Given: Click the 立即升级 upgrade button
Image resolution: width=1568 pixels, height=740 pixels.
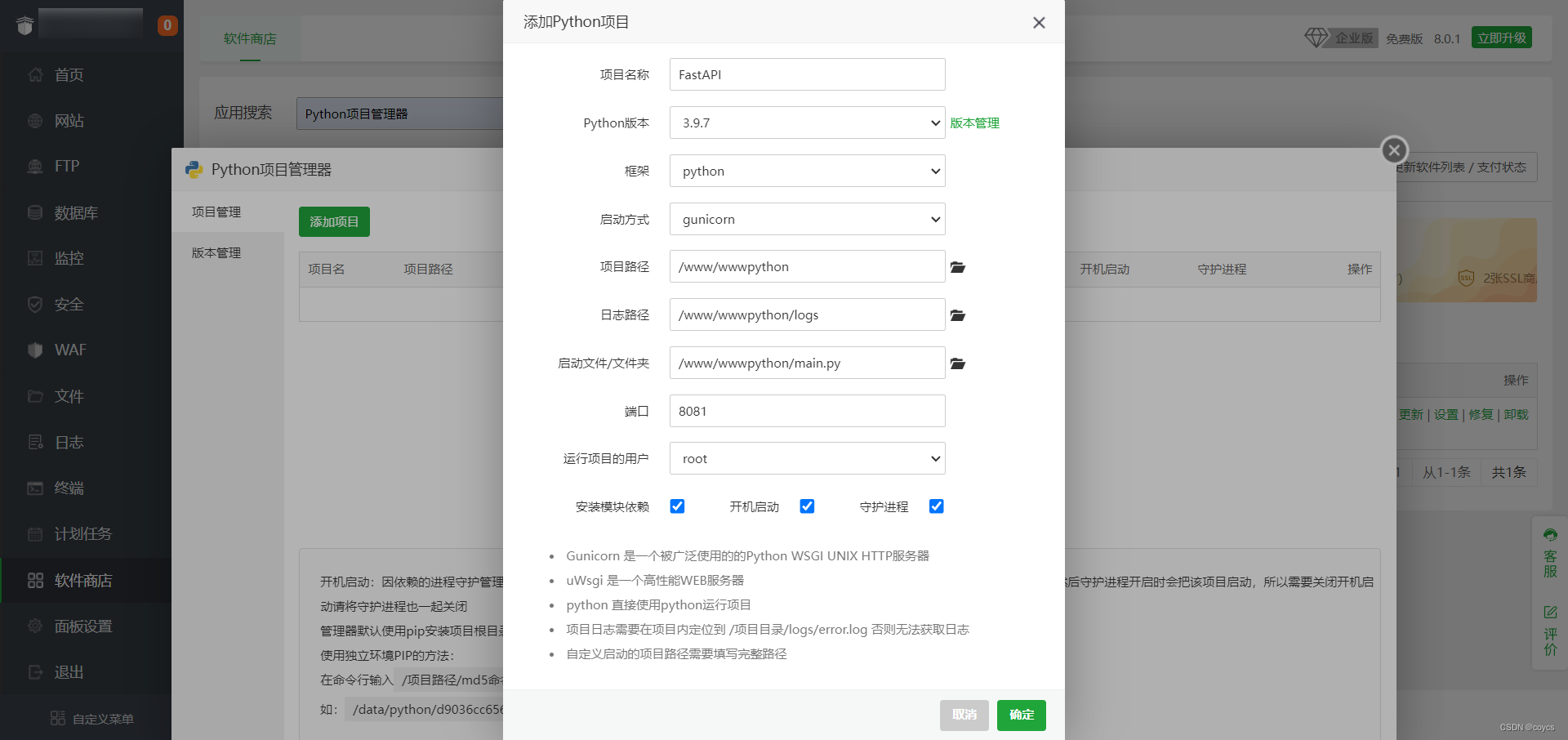Looking at the screenshot, I should tap(1501, 38).
